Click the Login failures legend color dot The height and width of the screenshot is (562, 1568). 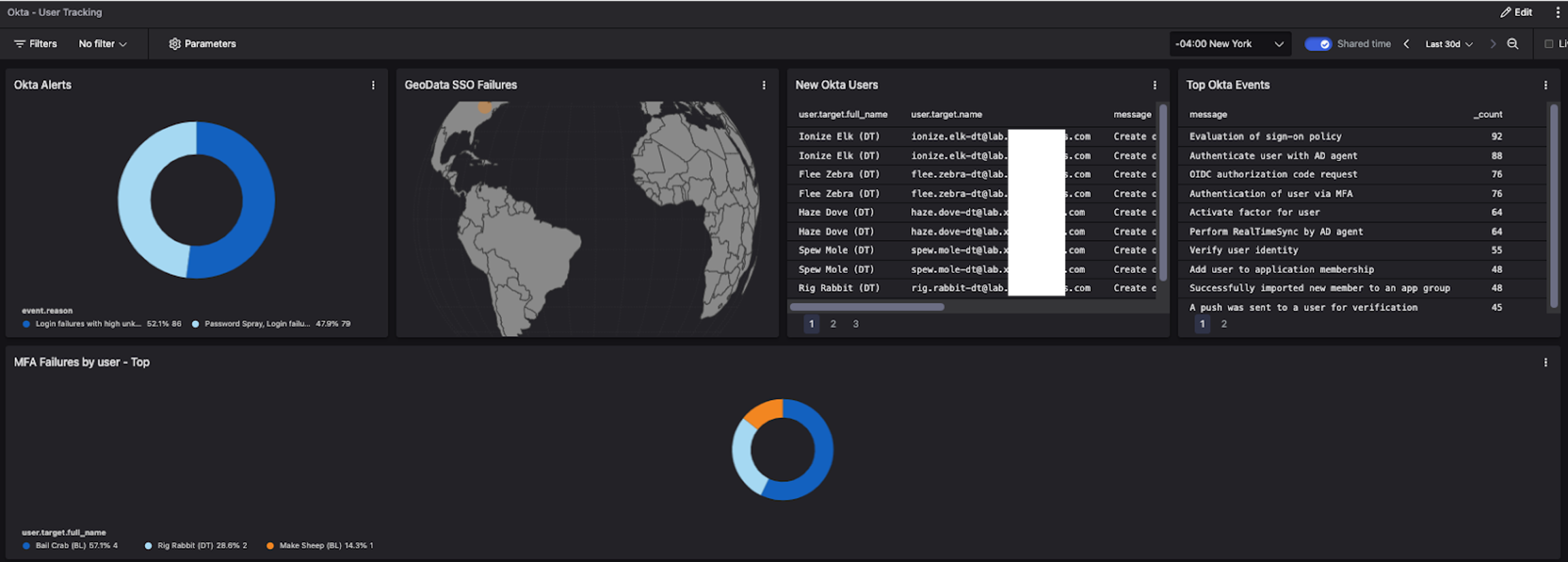(27, 324)
